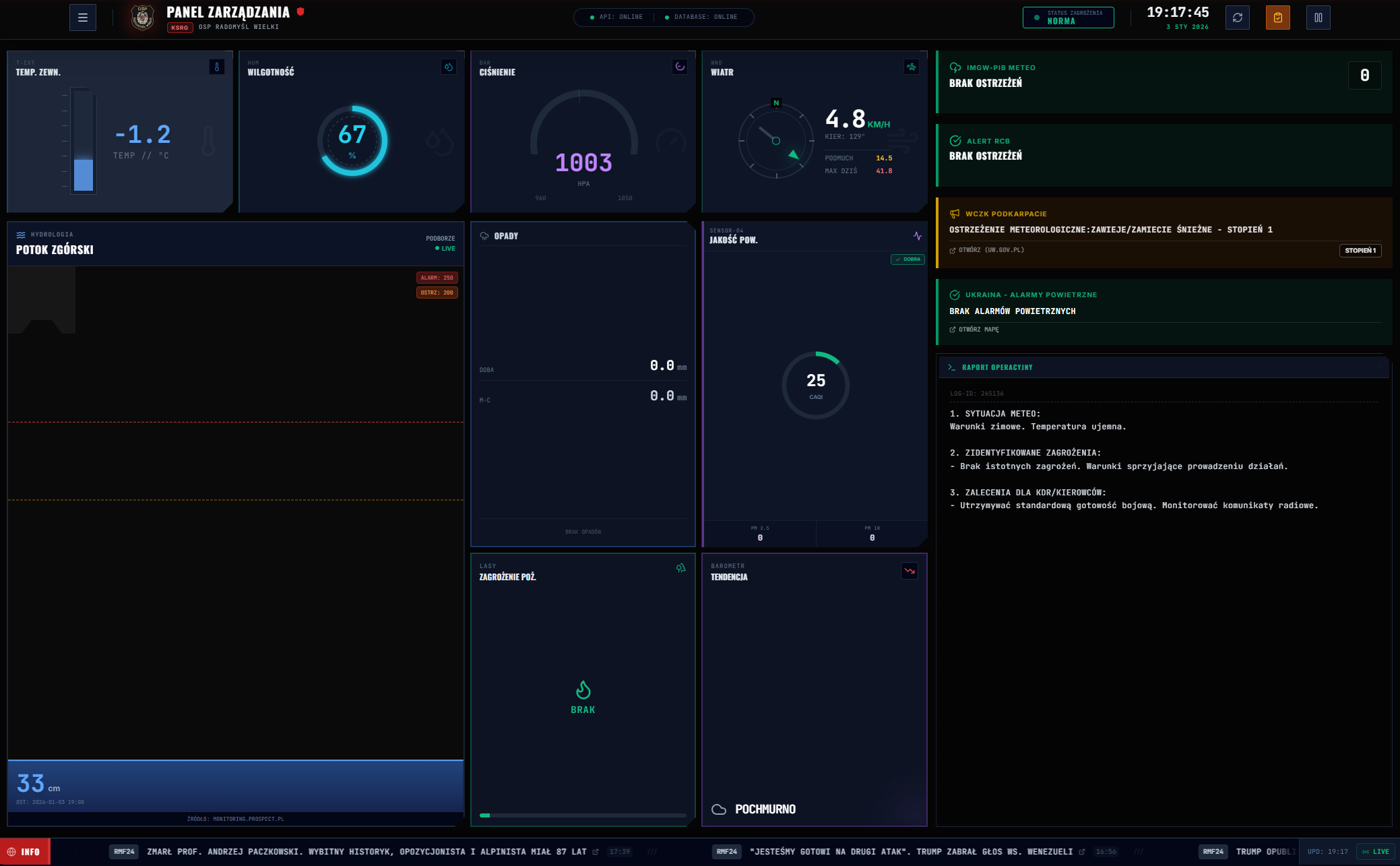1400x866 pixels.
Task: Click the STOPIEŃ 1 badge
Action: [x=1360, y=251]
